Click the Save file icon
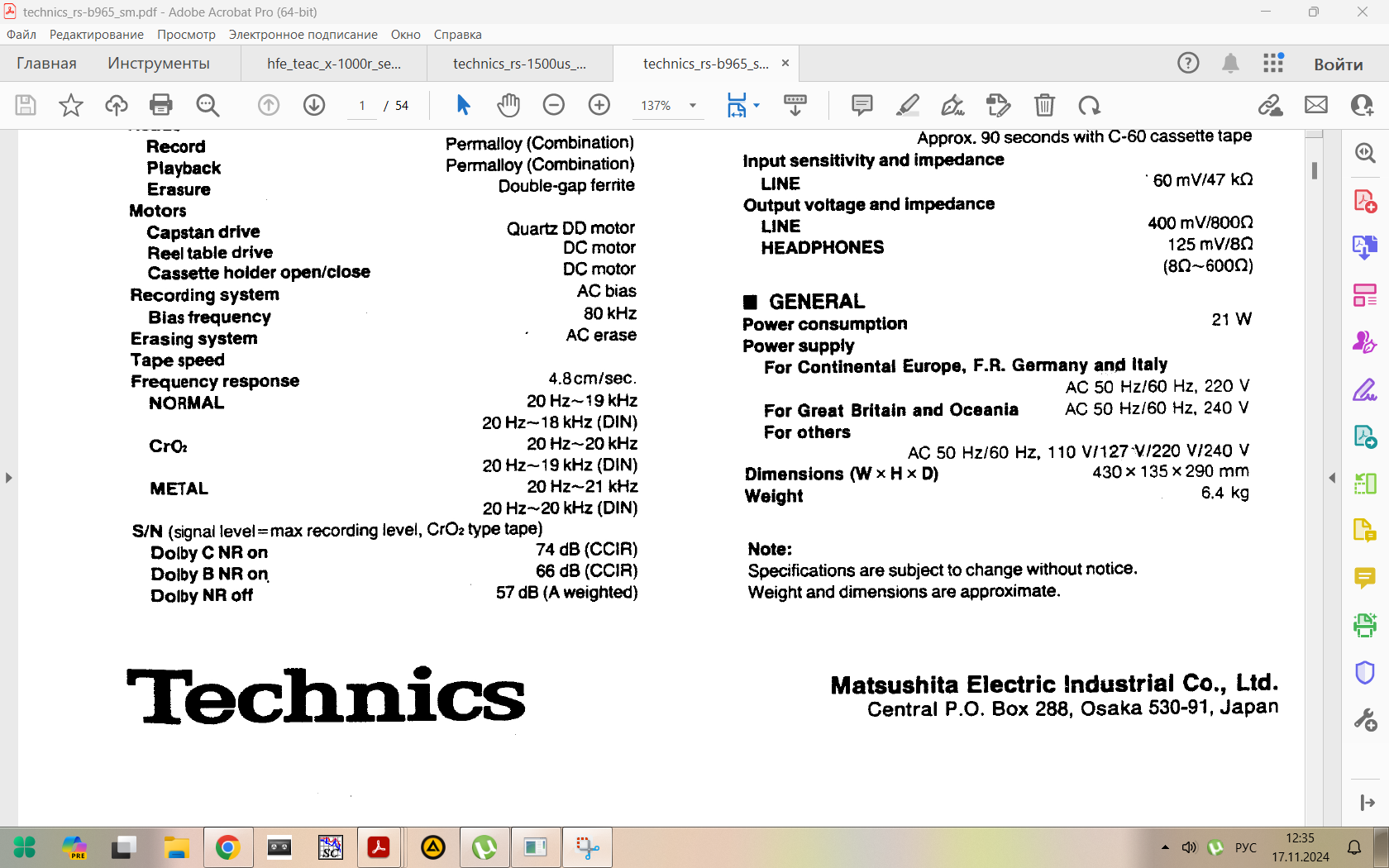This screenshot has width=1389, height=868. (x=26, y=105)
